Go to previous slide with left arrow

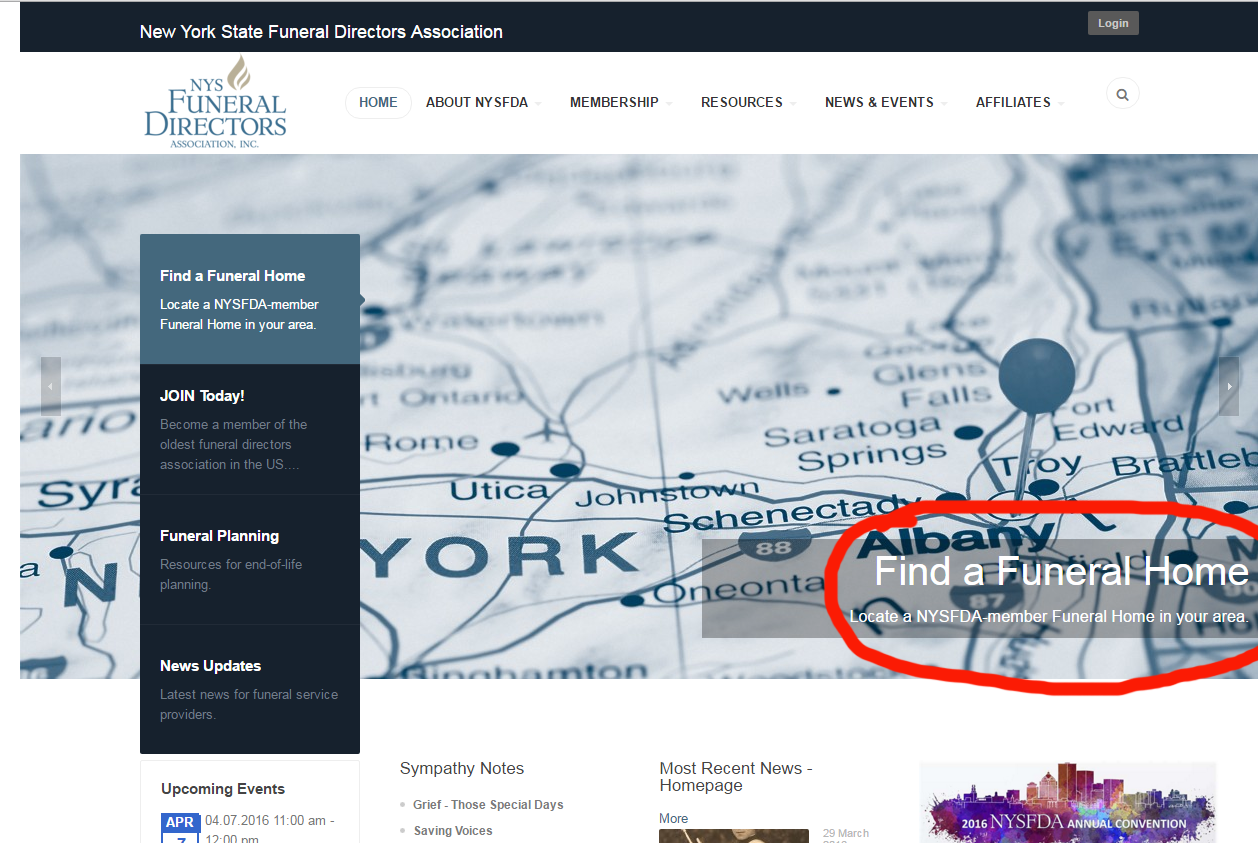pos(51,386)
